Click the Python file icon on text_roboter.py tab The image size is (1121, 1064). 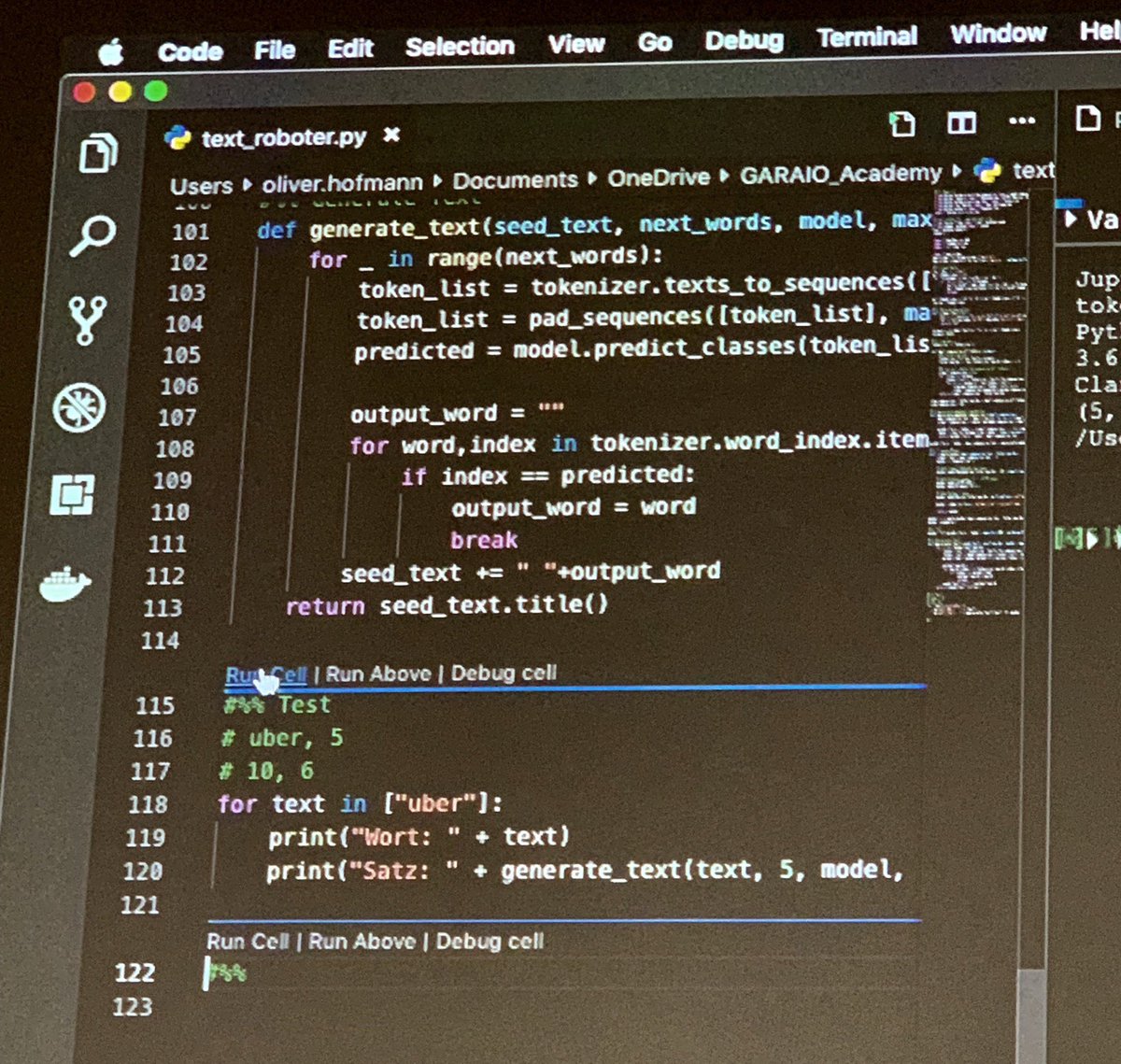click(178, 139)
